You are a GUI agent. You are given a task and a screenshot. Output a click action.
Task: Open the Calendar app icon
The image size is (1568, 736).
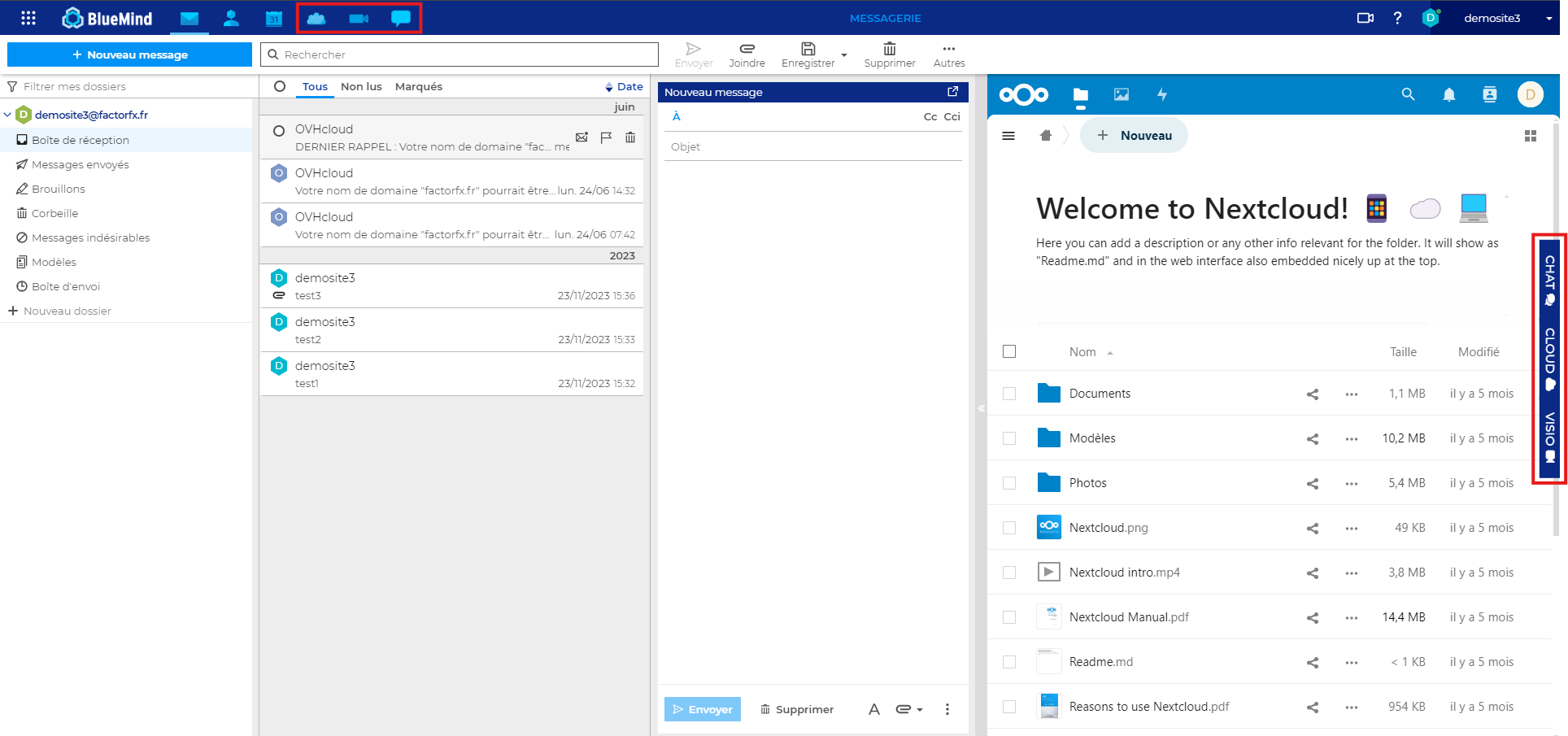coord(274,18)
